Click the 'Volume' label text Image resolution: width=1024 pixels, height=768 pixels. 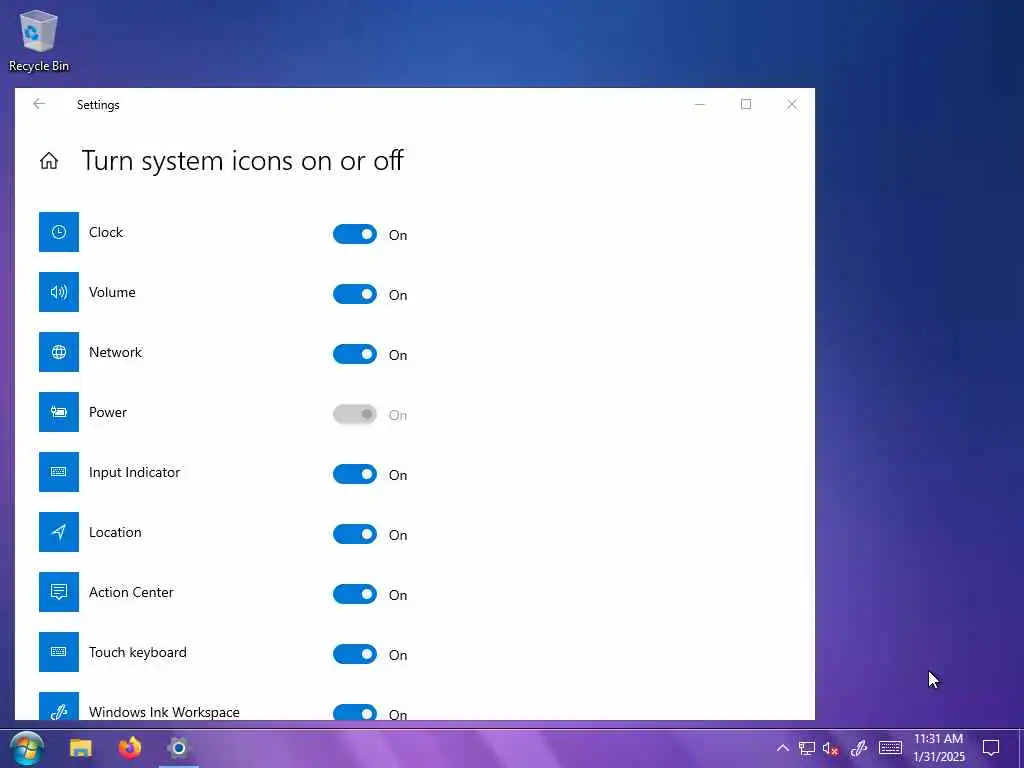pyautogui.click(x=112, y=293)
